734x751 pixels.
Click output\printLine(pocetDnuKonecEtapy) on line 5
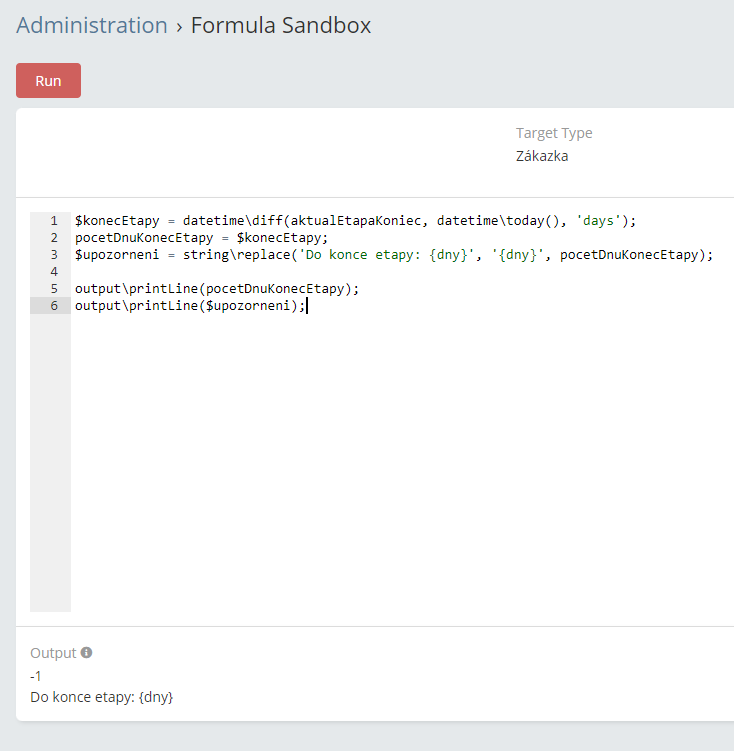tap(216, 289)
